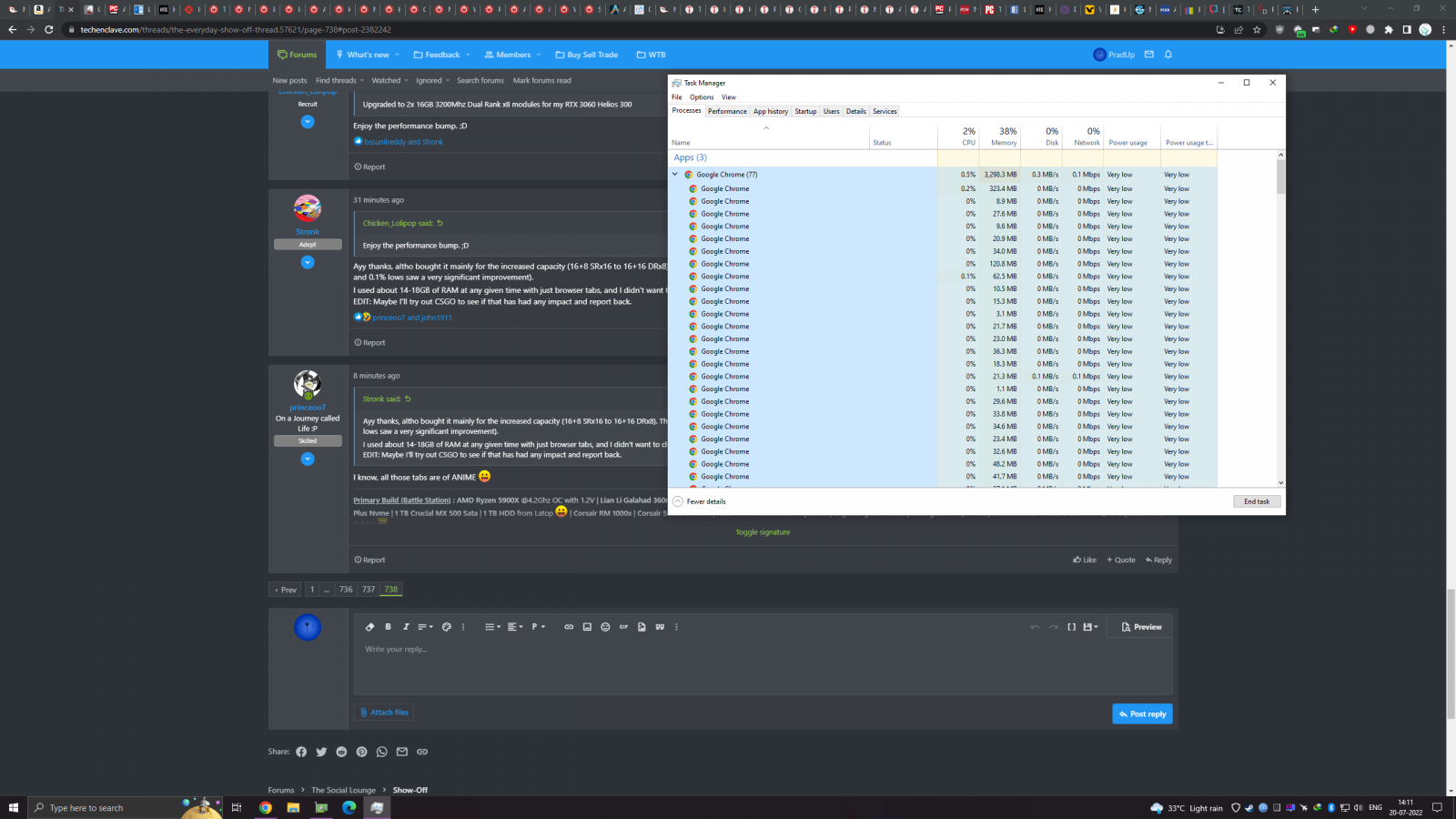Click Like on princeoo7's post

coord(1084,561)
